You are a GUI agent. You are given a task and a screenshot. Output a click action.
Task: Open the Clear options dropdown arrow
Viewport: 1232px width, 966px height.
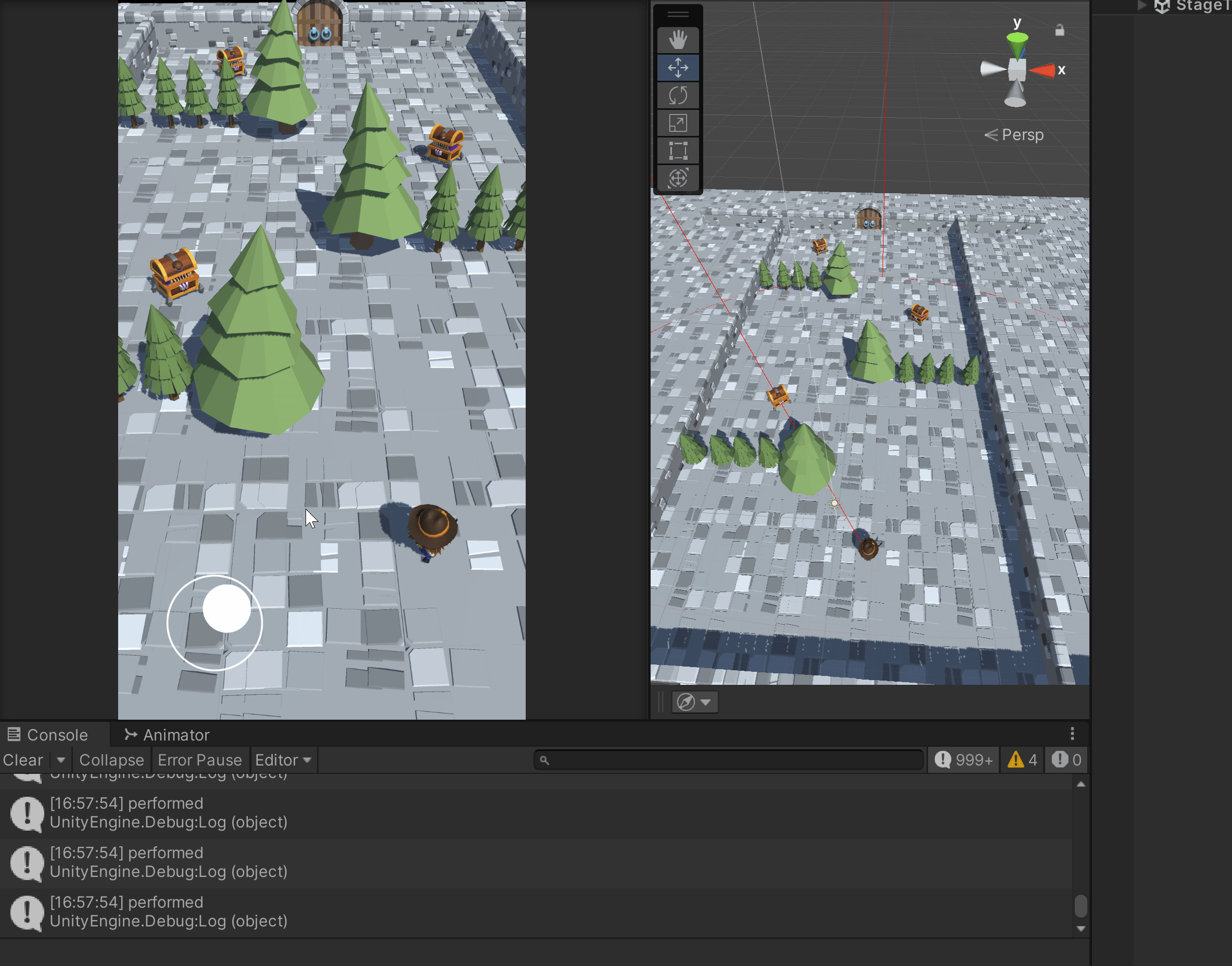pyautogui.click(x=60, y=760)
